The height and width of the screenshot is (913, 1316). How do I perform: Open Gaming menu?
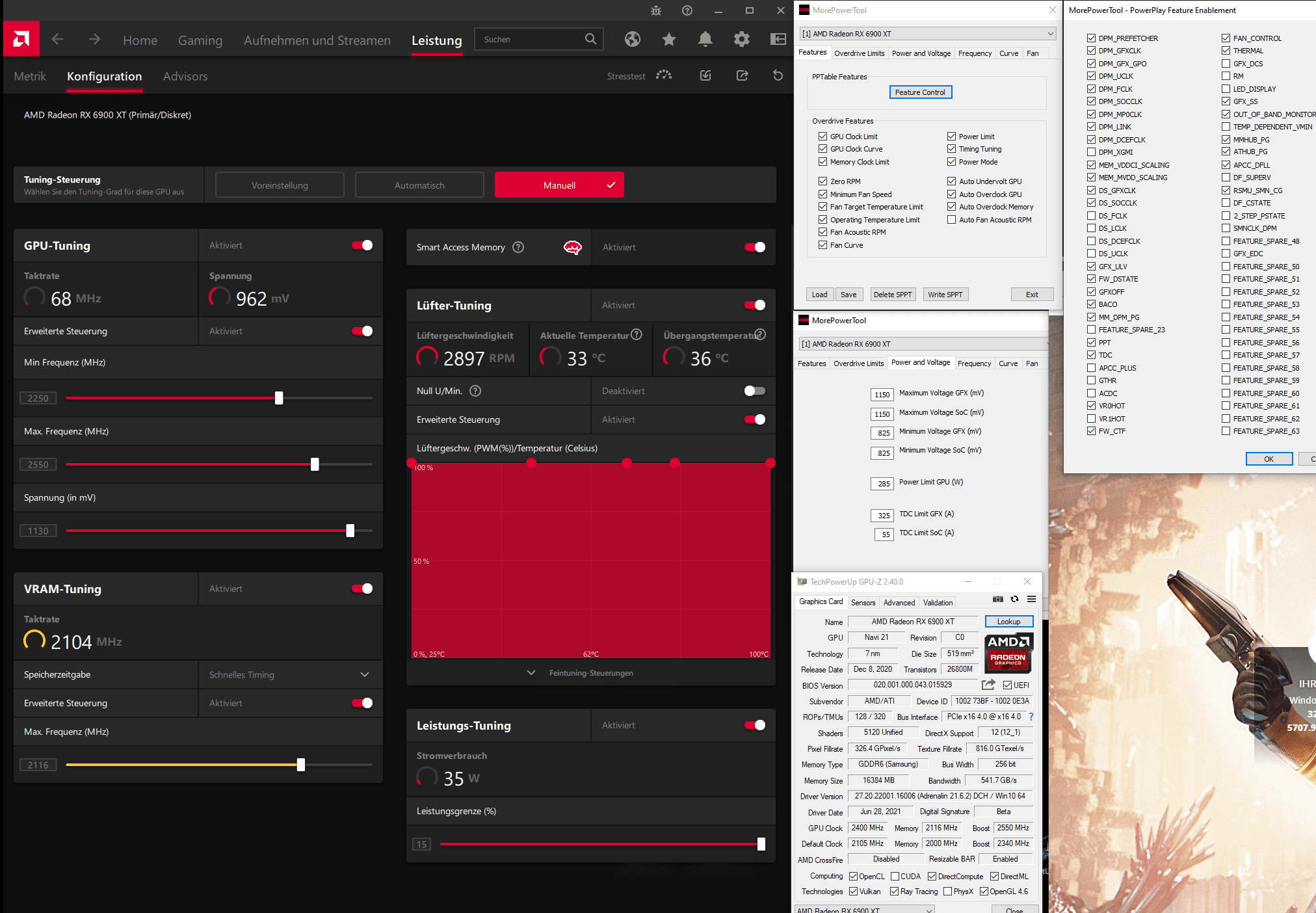click(x=200, y=40)
